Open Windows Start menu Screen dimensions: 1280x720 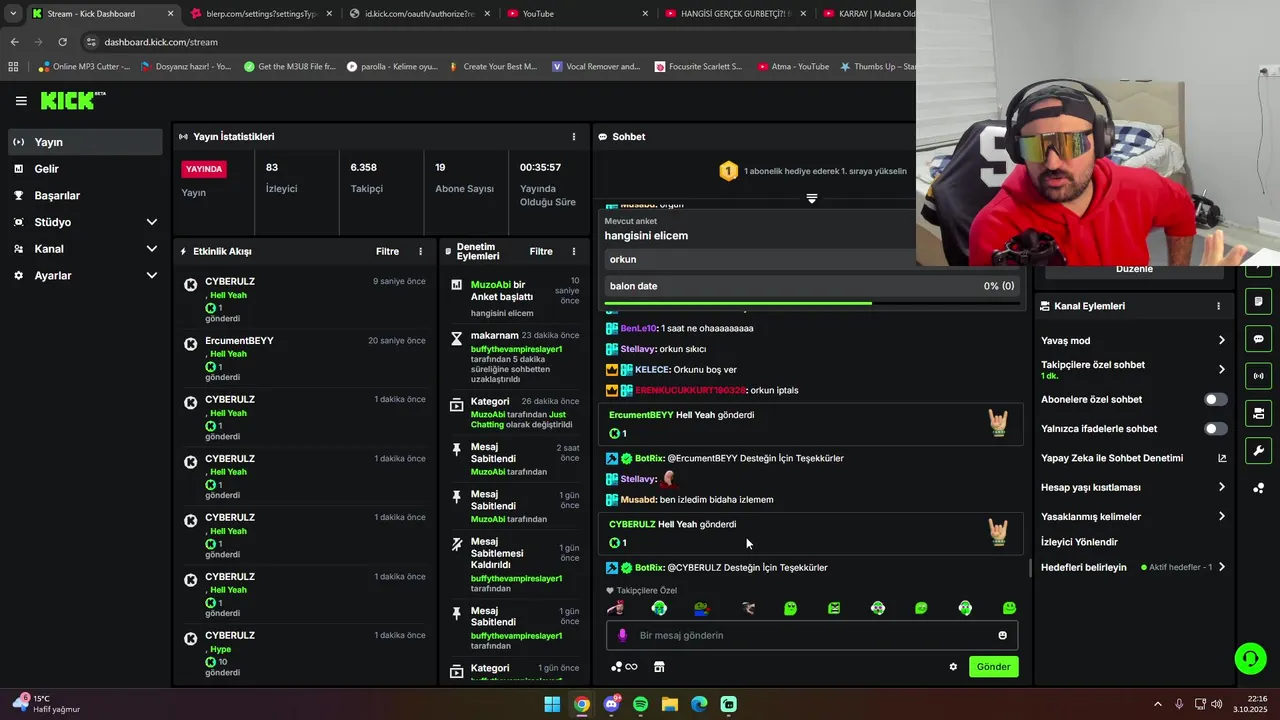click(x=552, y=704)
